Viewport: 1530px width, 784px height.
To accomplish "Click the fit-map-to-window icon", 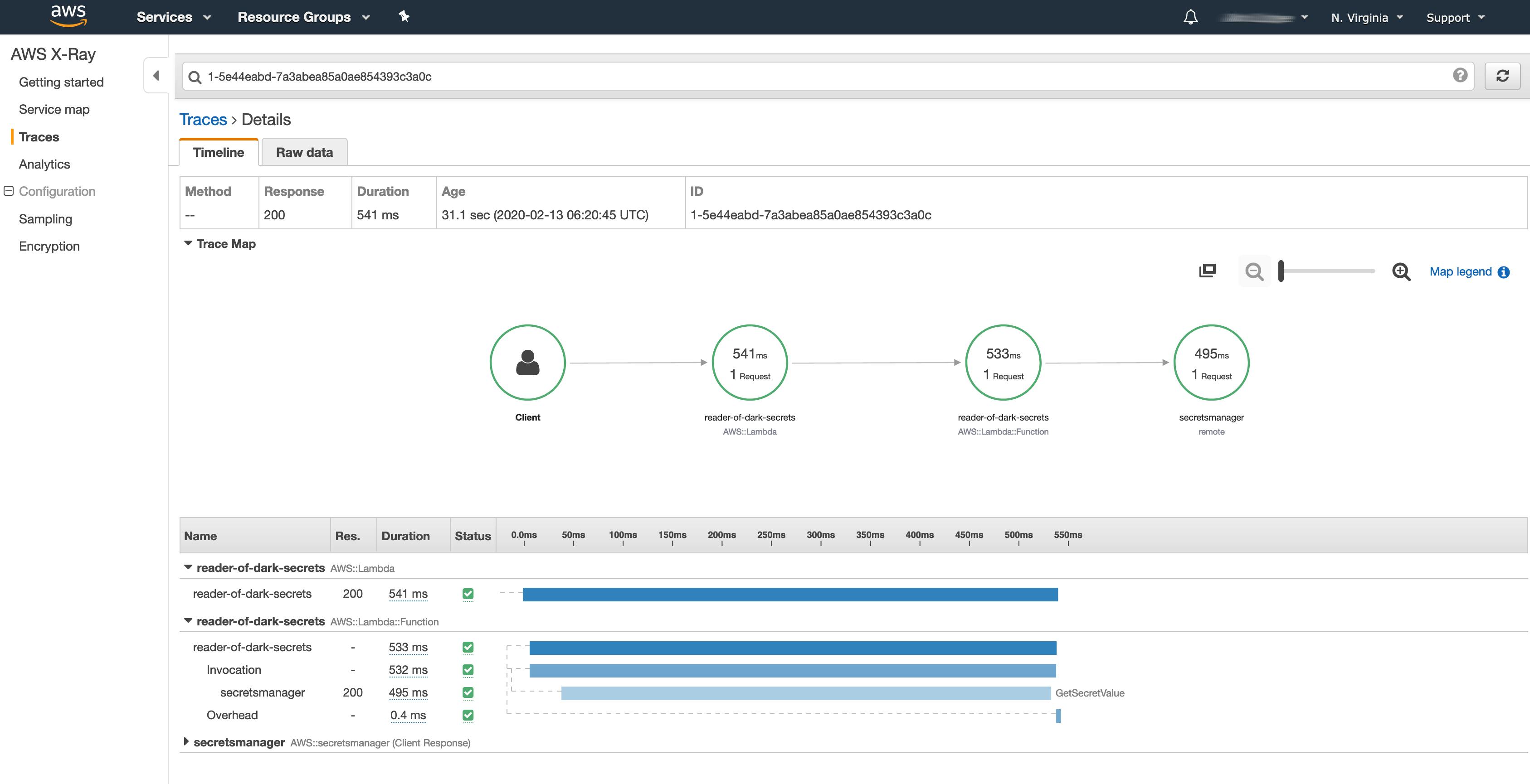I will point(1207,271).
